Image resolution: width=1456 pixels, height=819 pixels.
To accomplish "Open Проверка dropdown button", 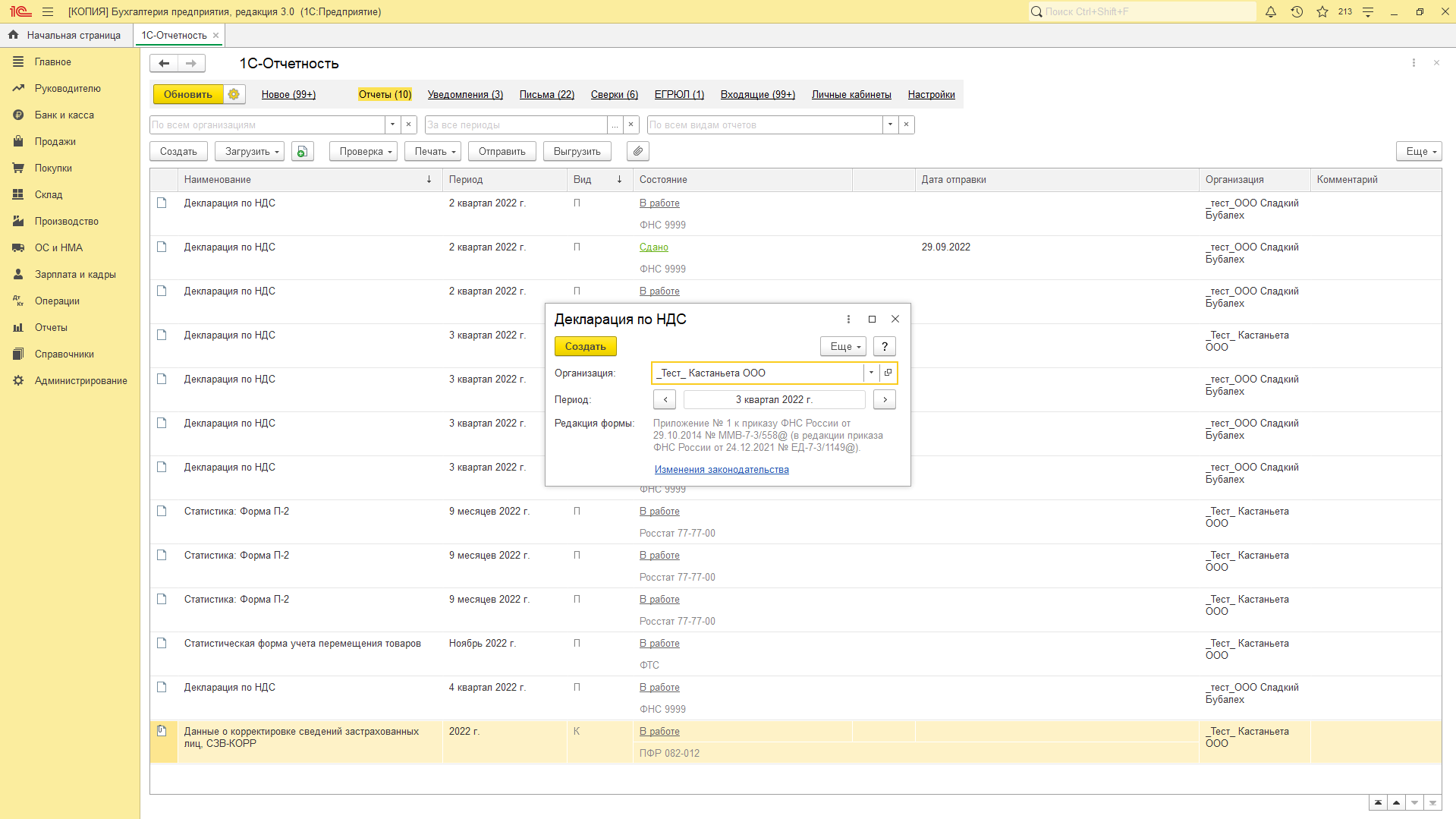I will click(363, 151).
